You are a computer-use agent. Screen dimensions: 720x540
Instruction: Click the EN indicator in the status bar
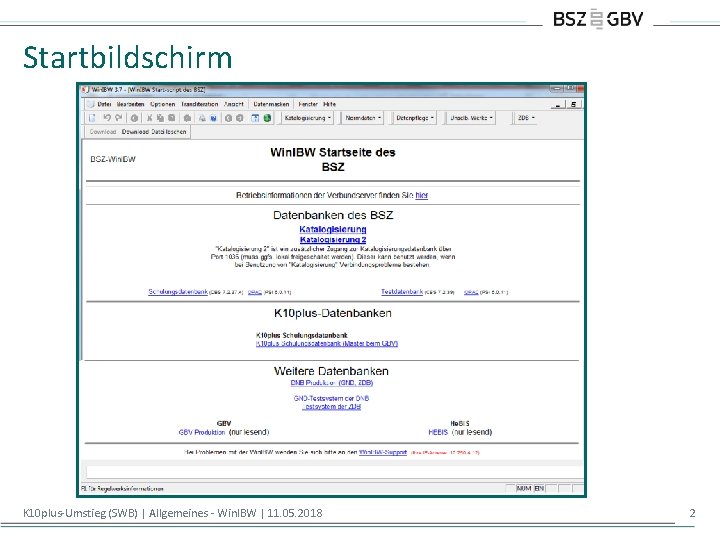pos(539,488)
